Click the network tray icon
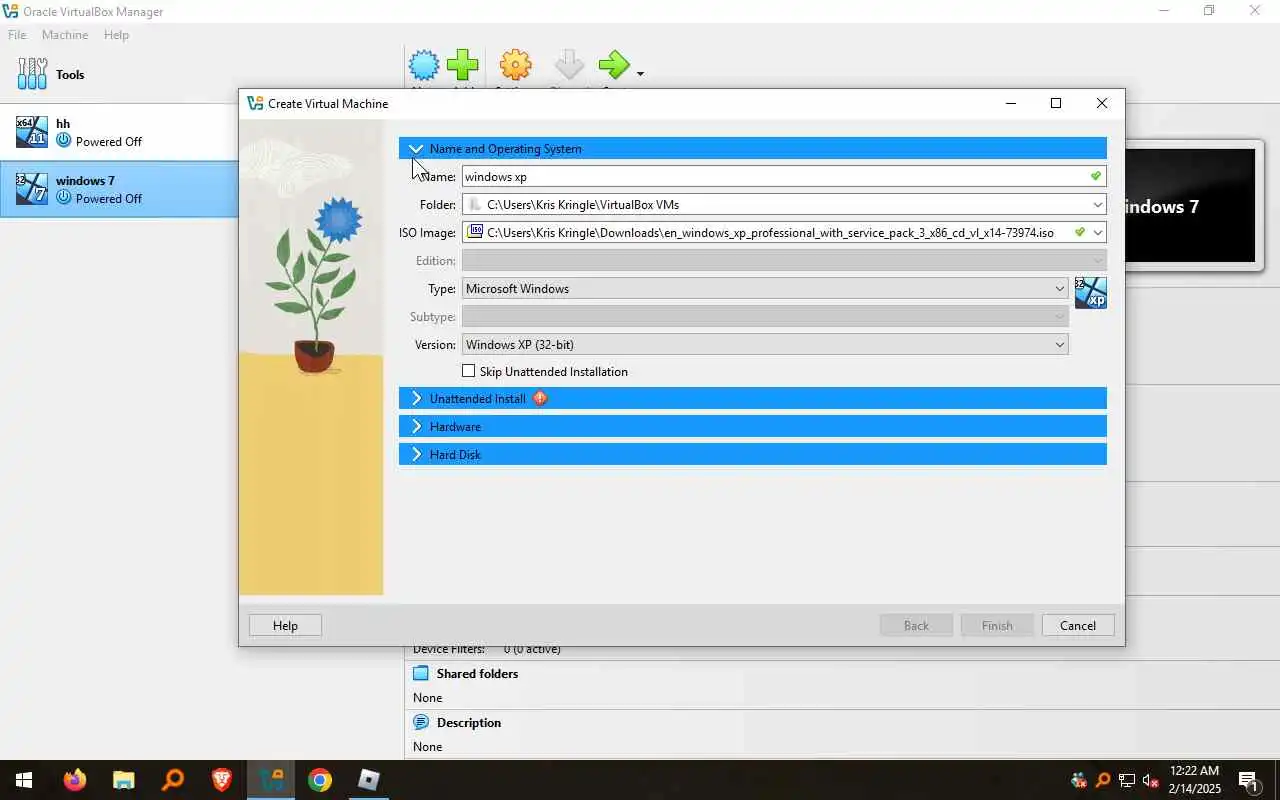1280x800 pixels. (1127, 780)
